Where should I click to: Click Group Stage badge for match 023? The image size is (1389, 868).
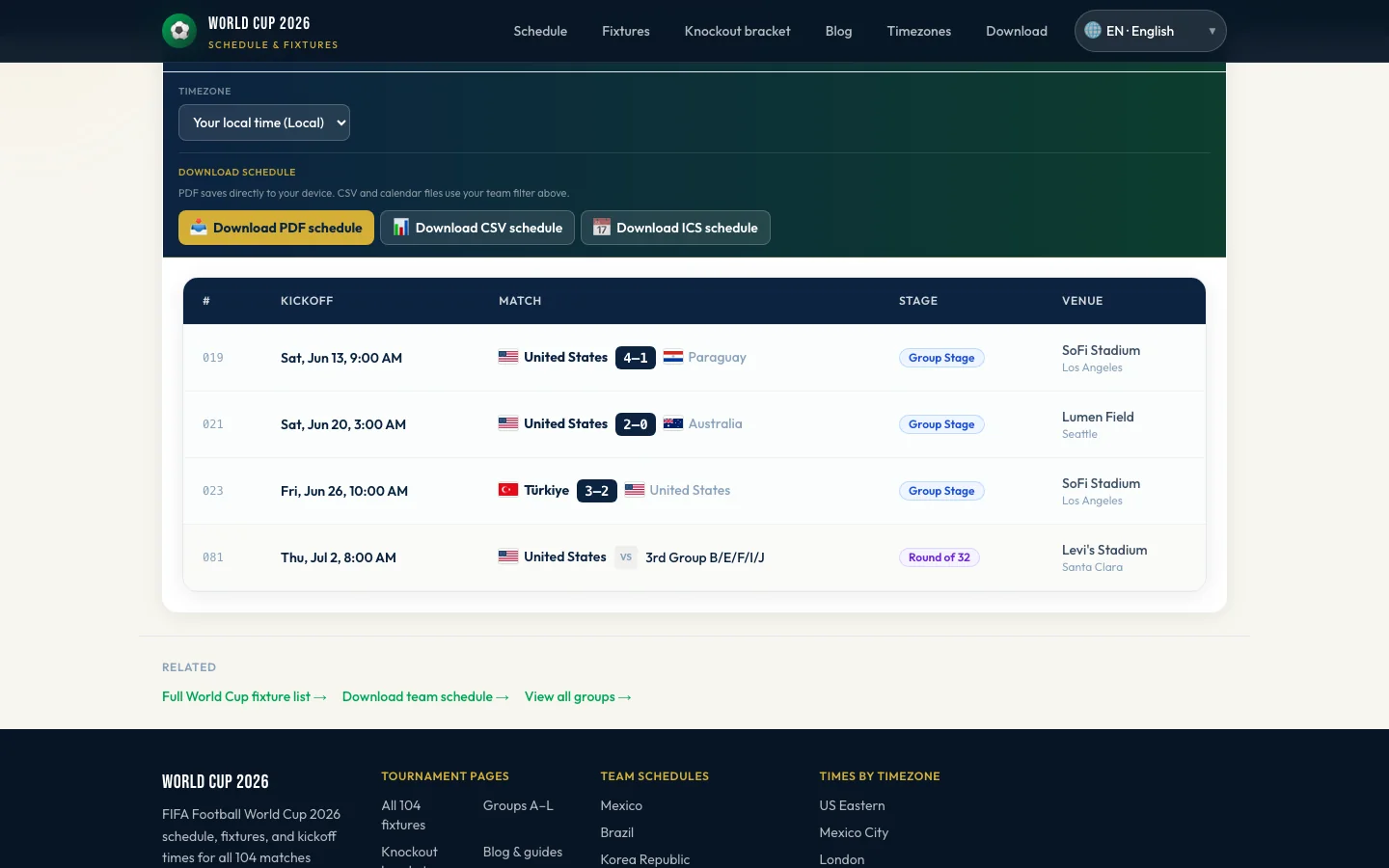pyautogui.click(x=941, y=491)
